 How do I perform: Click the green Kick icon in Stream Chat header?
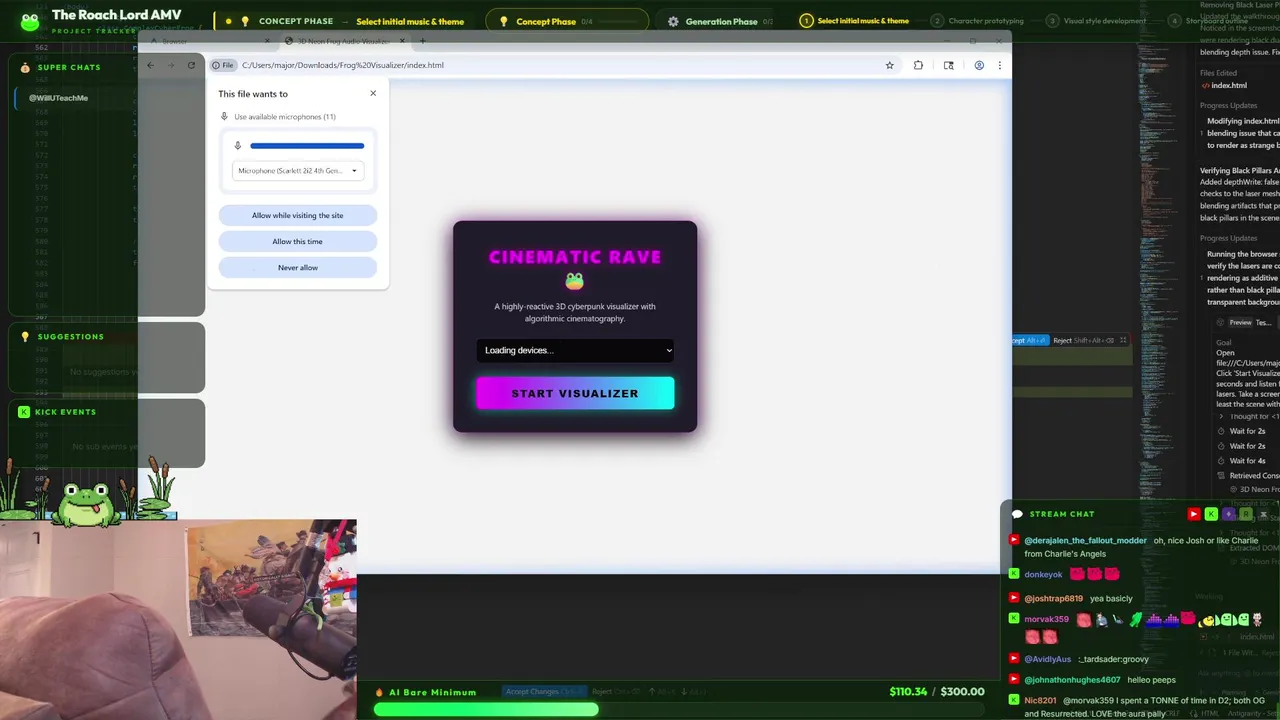tap(1211, 514)
